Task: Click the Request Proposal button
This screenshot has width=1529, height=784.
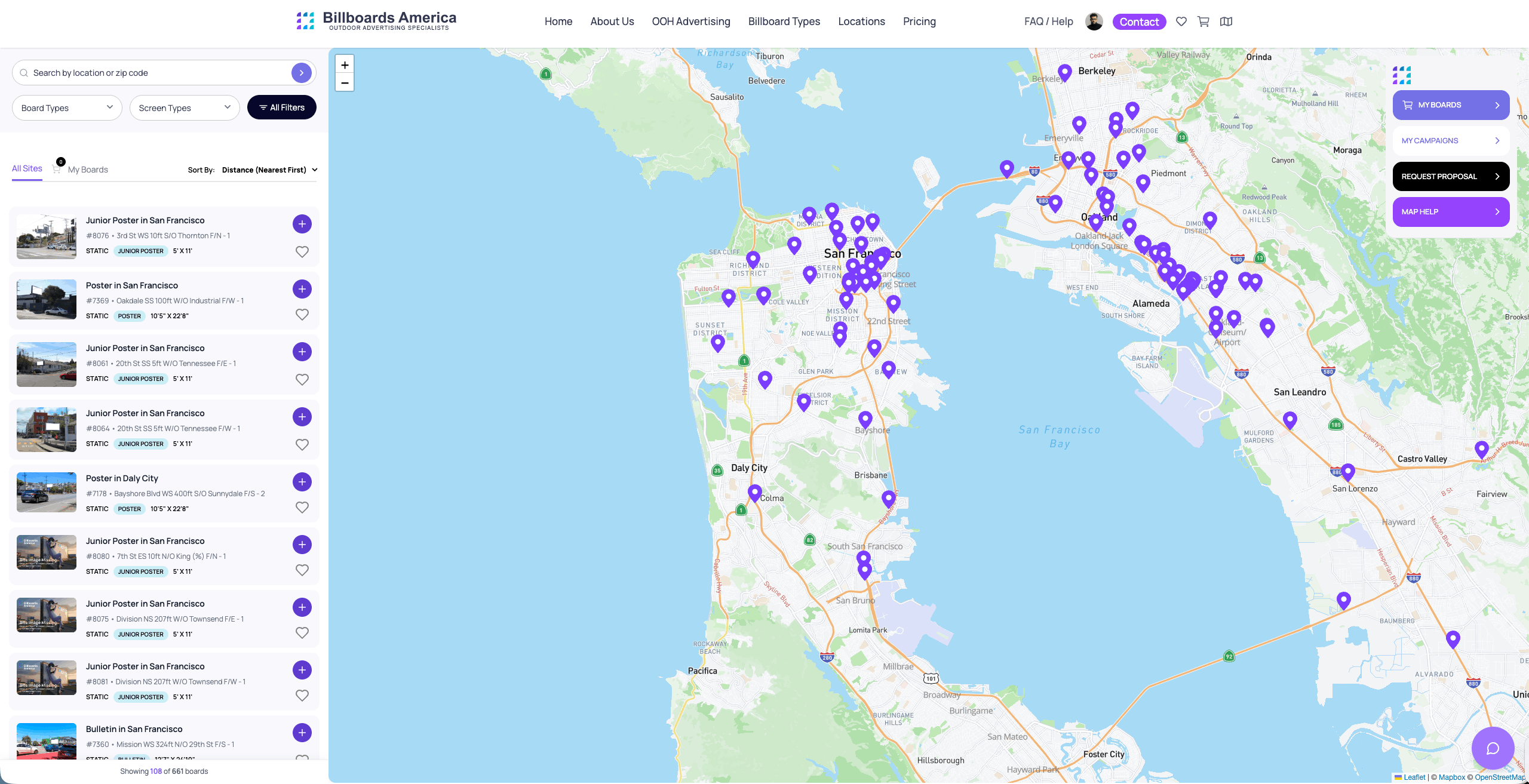Action: tap(1451, 176)
